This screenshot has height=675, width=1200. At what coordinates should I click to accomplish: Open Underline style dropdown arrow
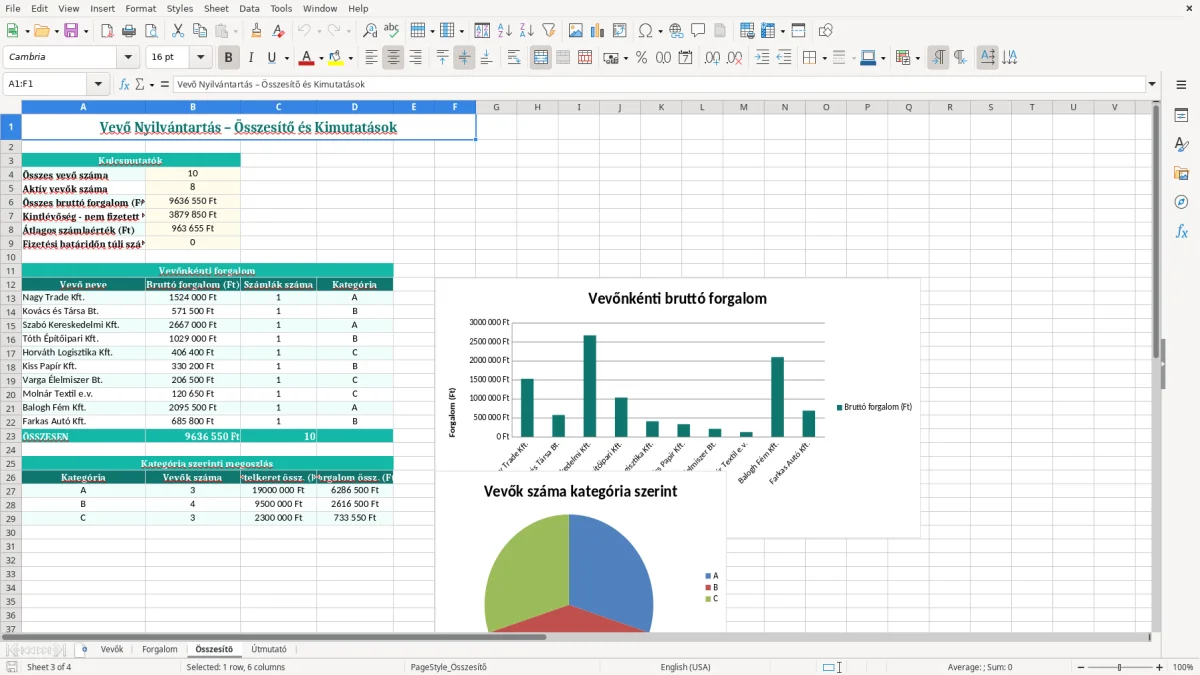coord(286,58)
